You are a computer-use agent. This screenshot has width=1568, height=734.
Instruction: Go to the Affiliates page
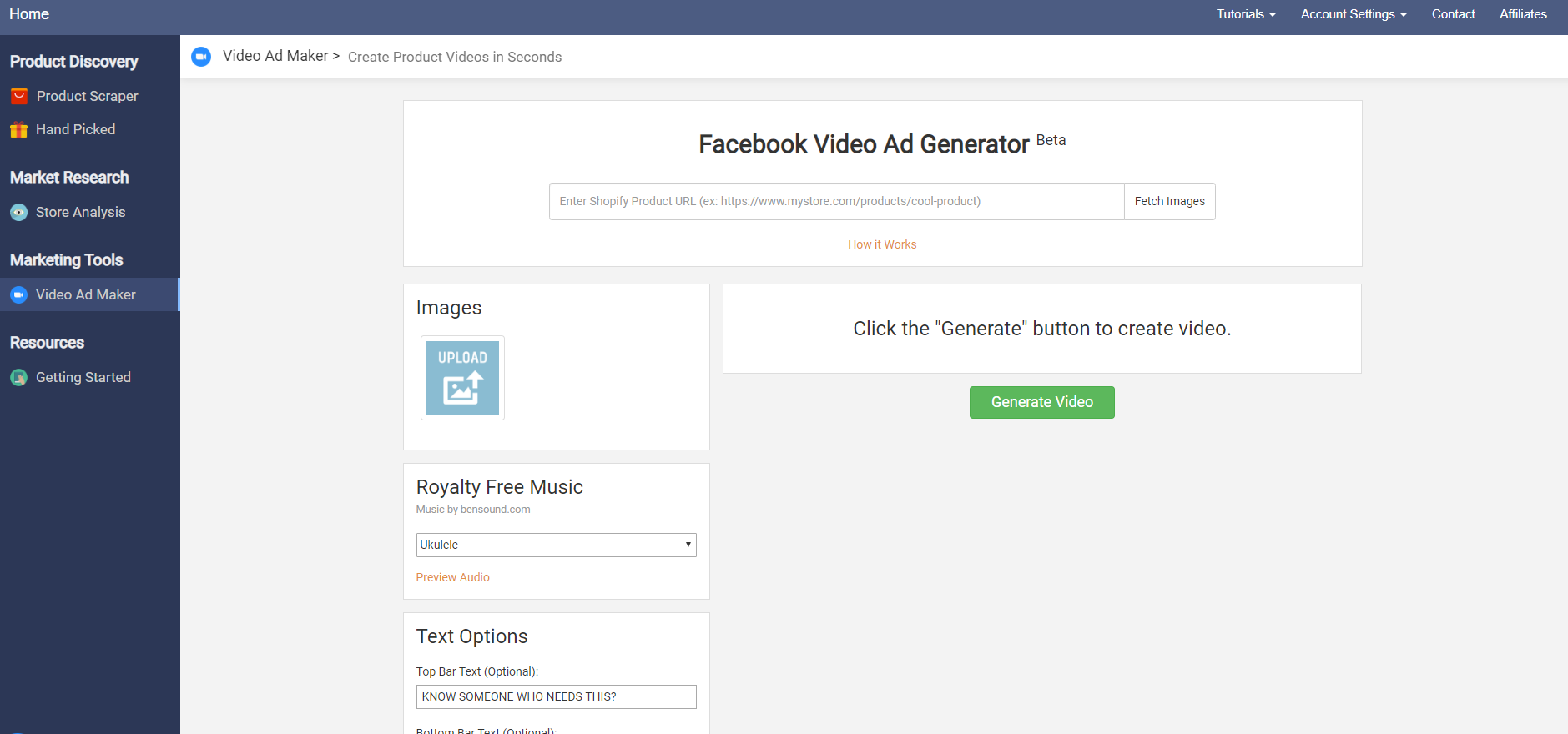click(1523, 14)
